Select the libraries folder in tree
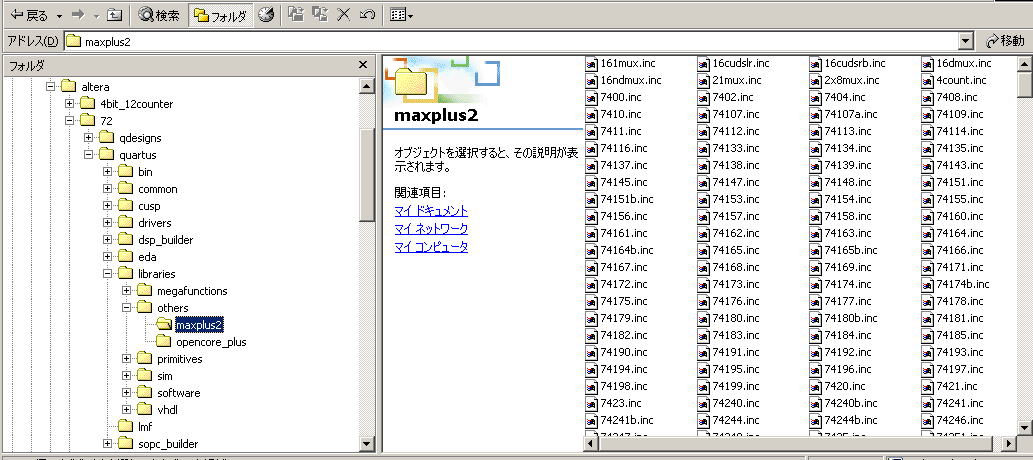Viewport: 1033px width, 460px height. tap(157, 273)
